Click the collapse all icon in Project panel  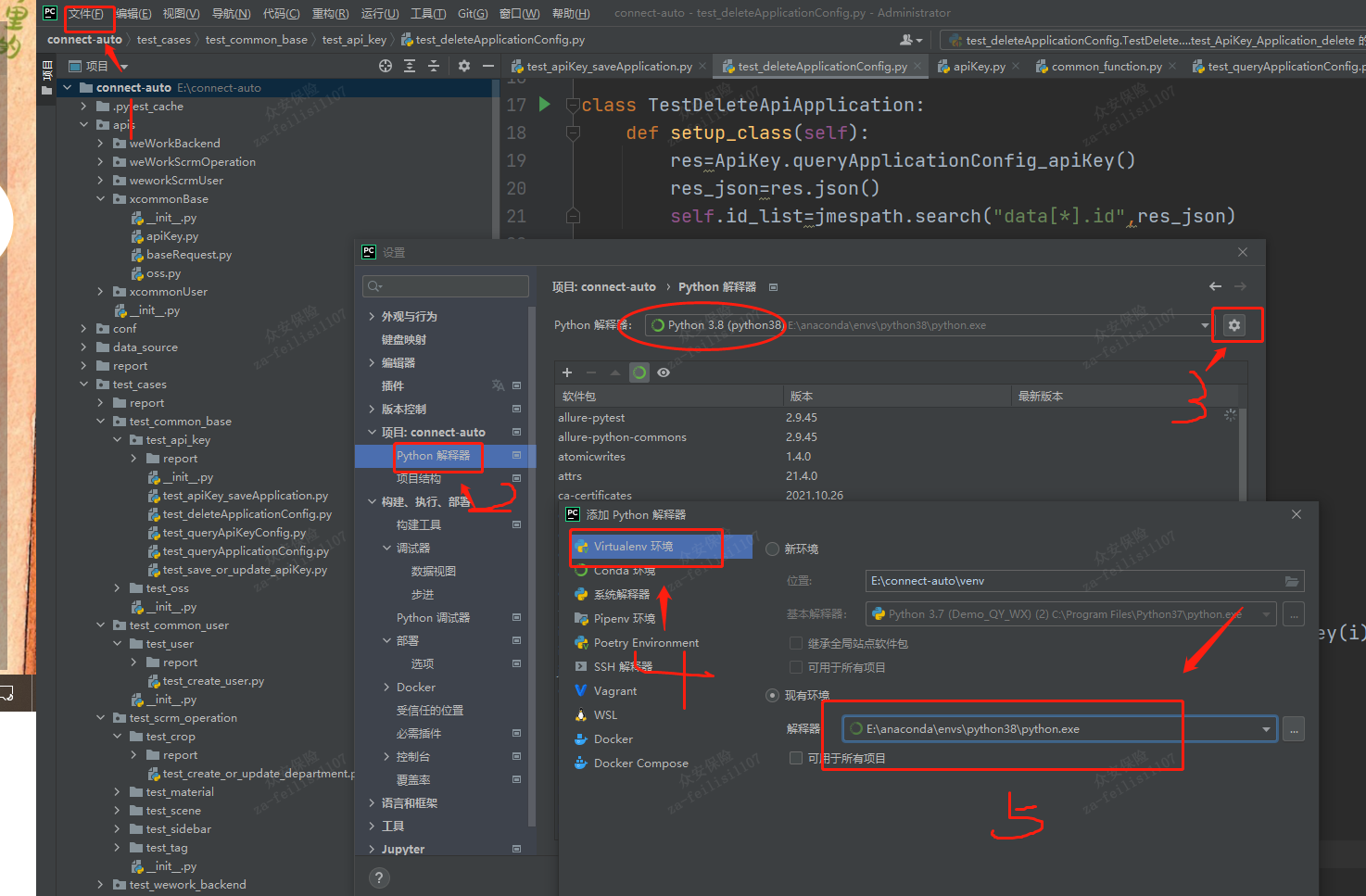point(433,66)
